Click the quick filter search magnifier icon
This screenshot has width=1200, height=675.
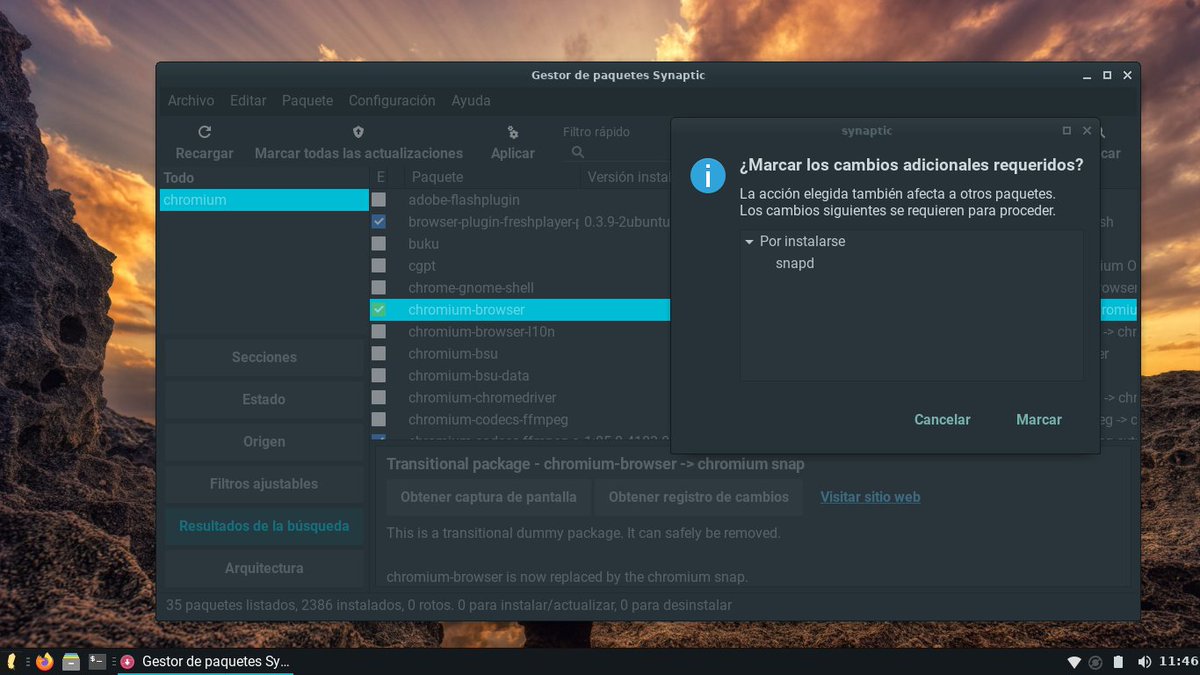[578, 153]
